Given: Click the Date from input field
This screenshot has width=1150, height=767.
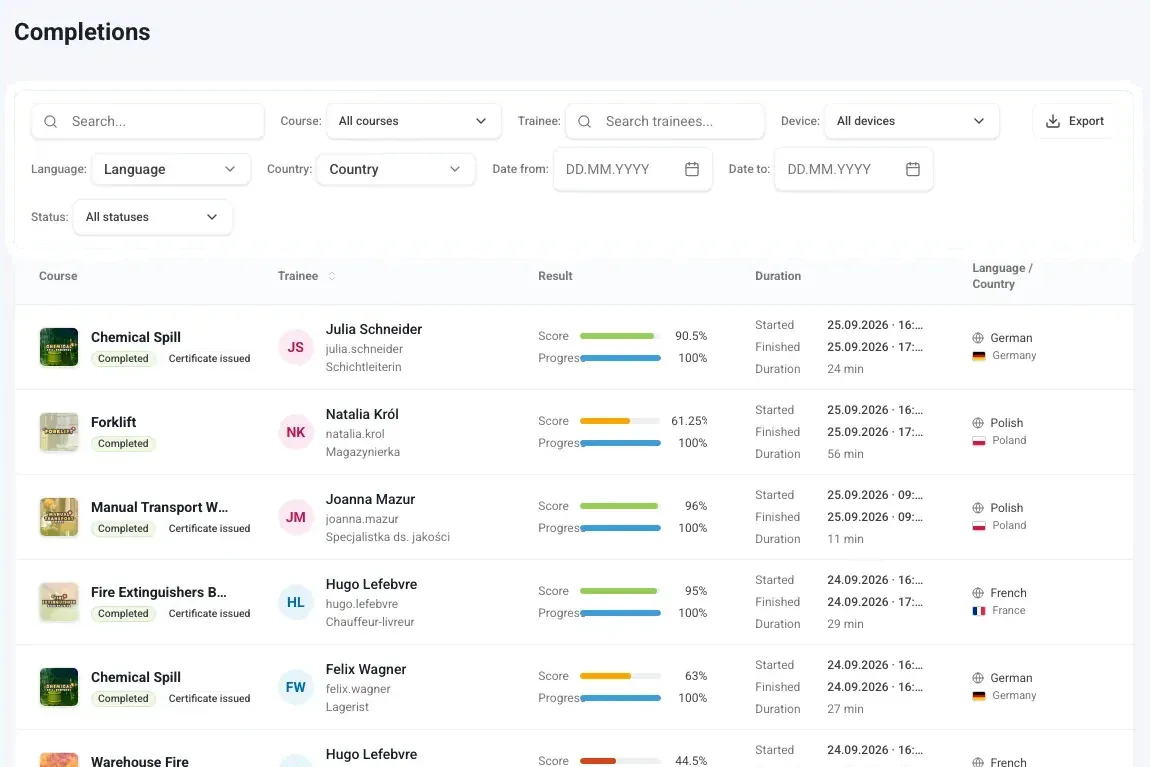Looking at the screenshot, I should (632, 169).
